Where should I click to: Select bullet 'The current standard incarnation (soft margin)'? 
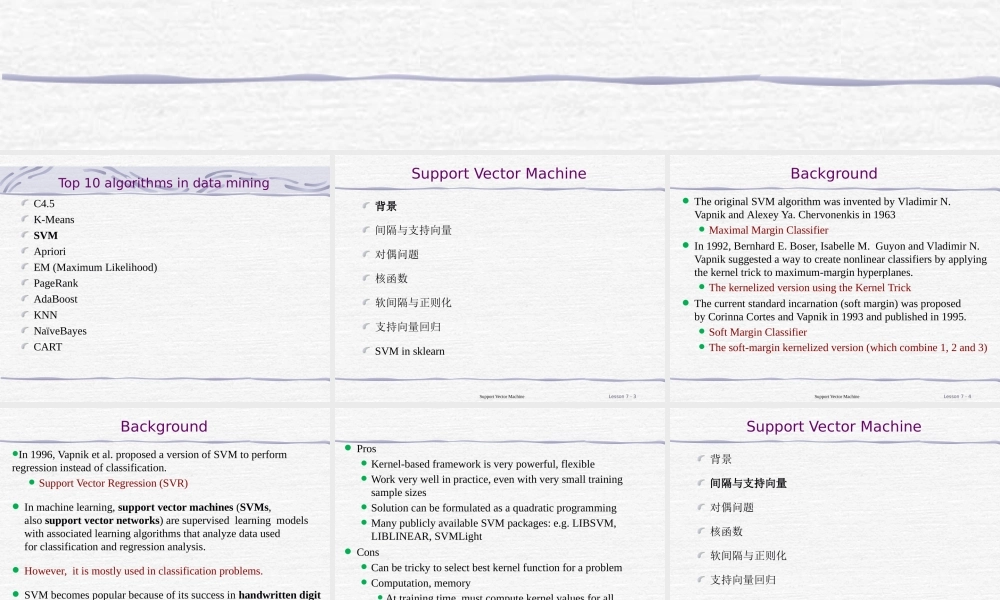tap(830, 310)
